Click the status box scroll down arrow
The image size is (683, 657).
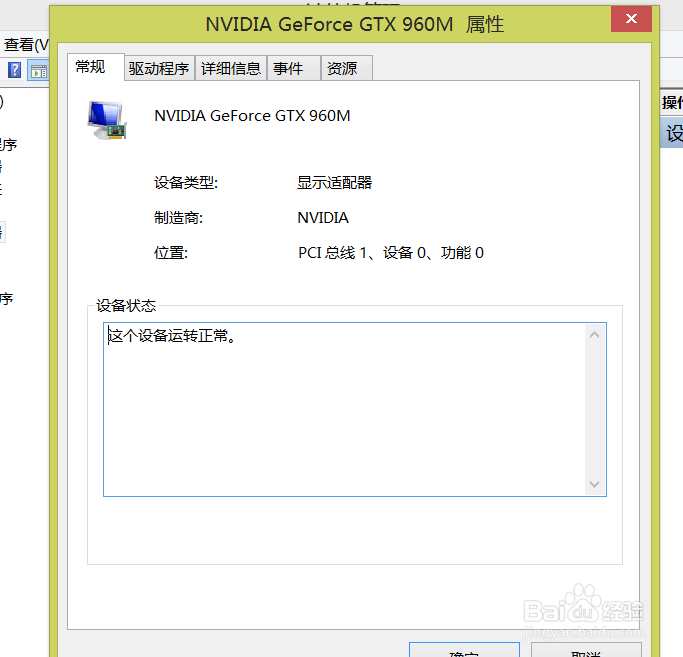[x=595, y=484]
